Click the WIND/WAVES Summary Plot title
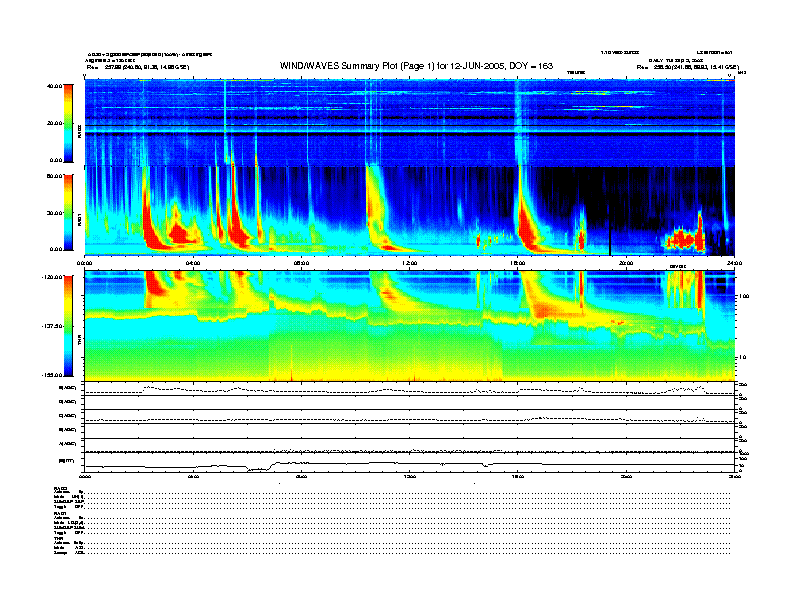Image resolution: width=792 pixels, height=612 pixels. [x=416, y=66]
